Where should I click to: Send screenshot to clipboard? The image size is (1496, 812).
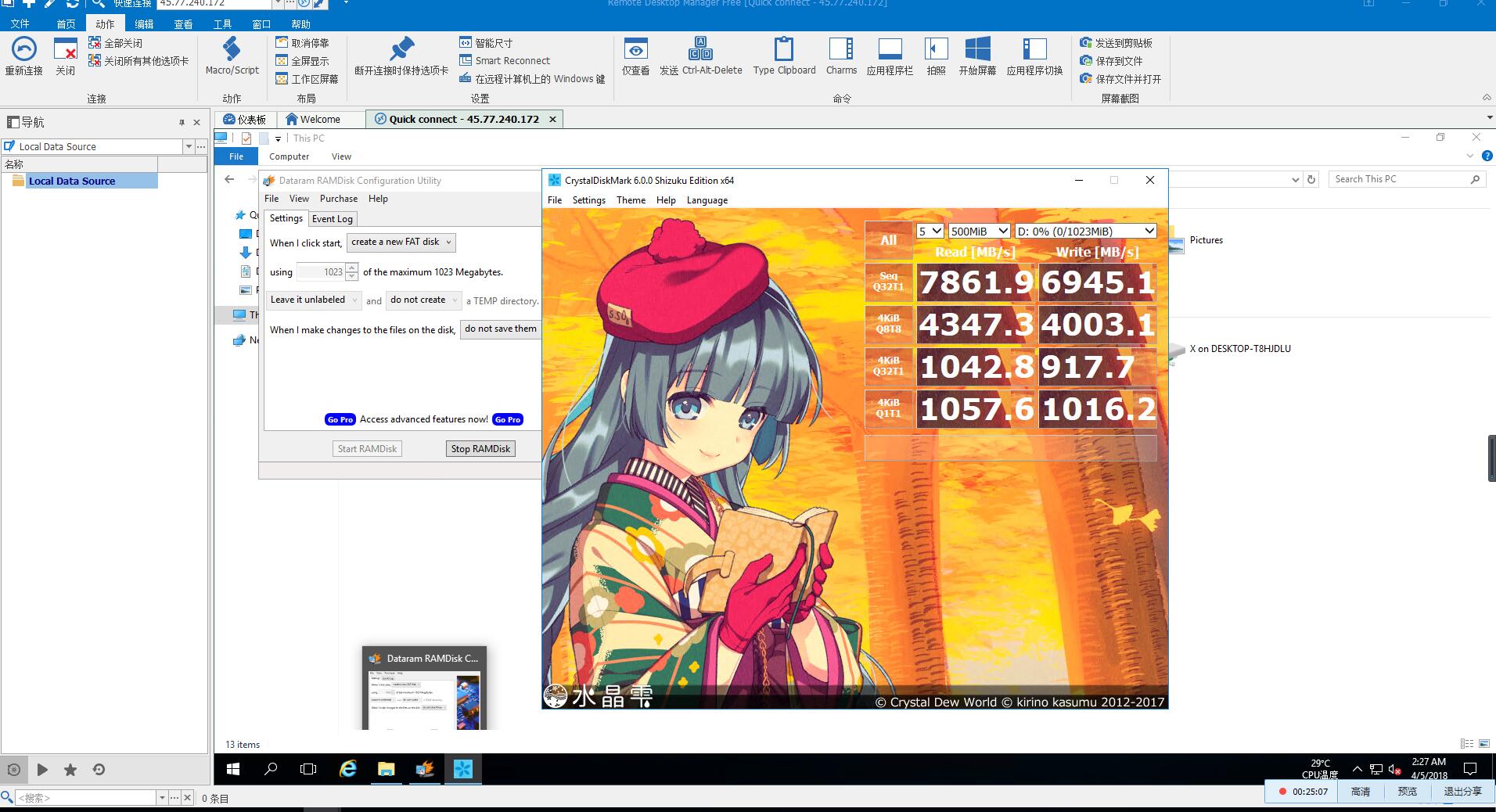pyautogui.click(x=1116, y=43)
